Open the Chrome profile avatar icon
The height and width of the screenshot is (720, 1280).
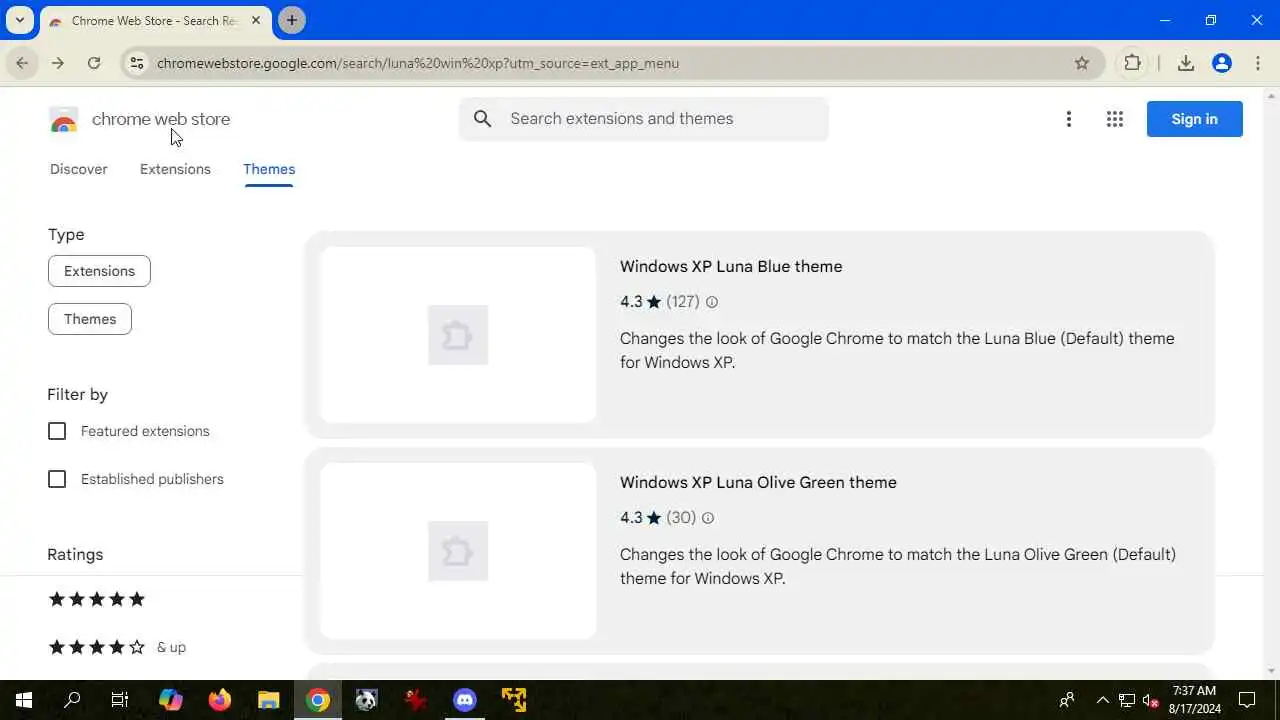pyautogui.click(x=1222, y=63)
